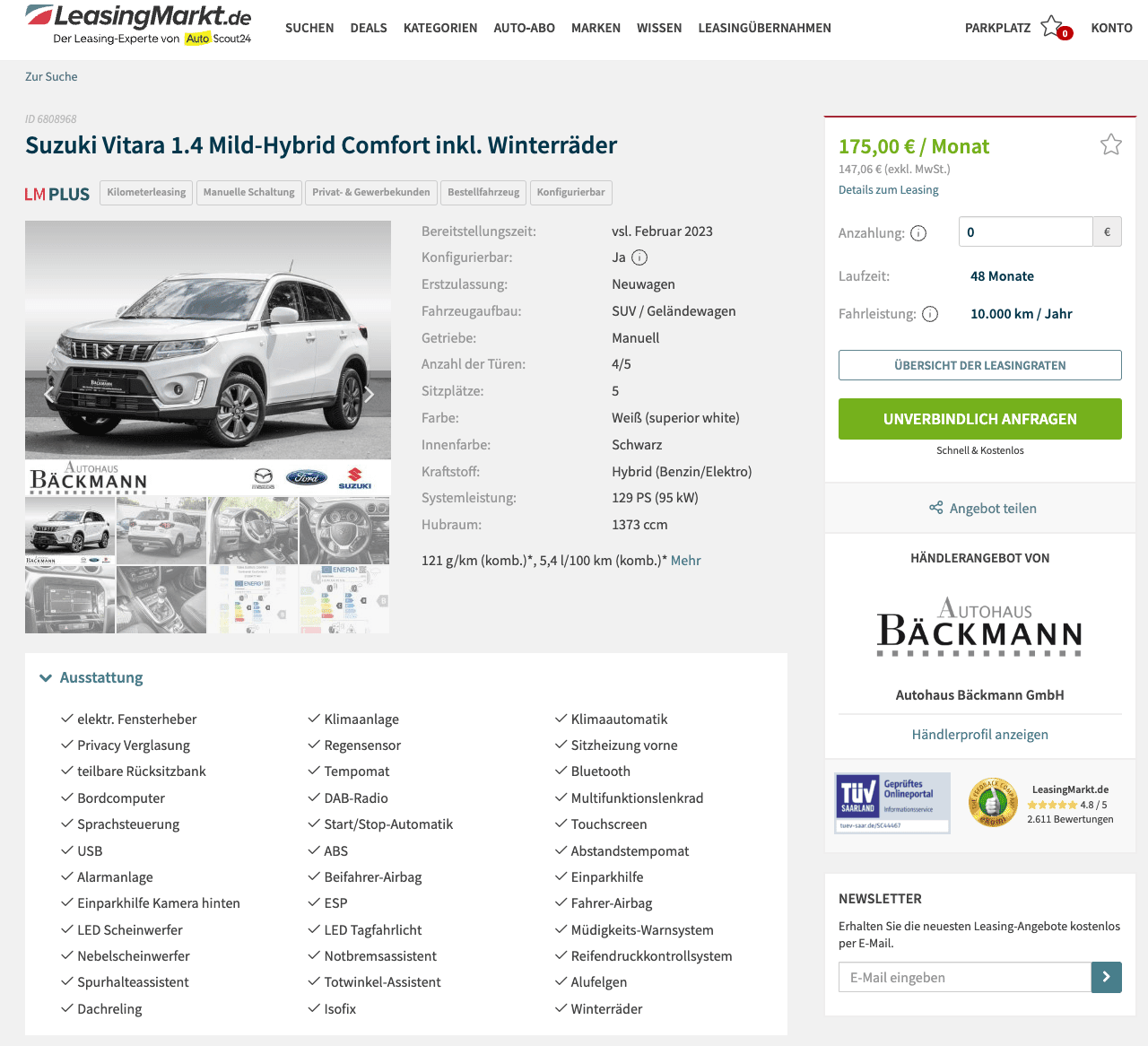This screenshot has width=1148, height=1046.
Task: Open the LEASINGÜBERNAHMEN menu
Action: click(x=764, y=28)
